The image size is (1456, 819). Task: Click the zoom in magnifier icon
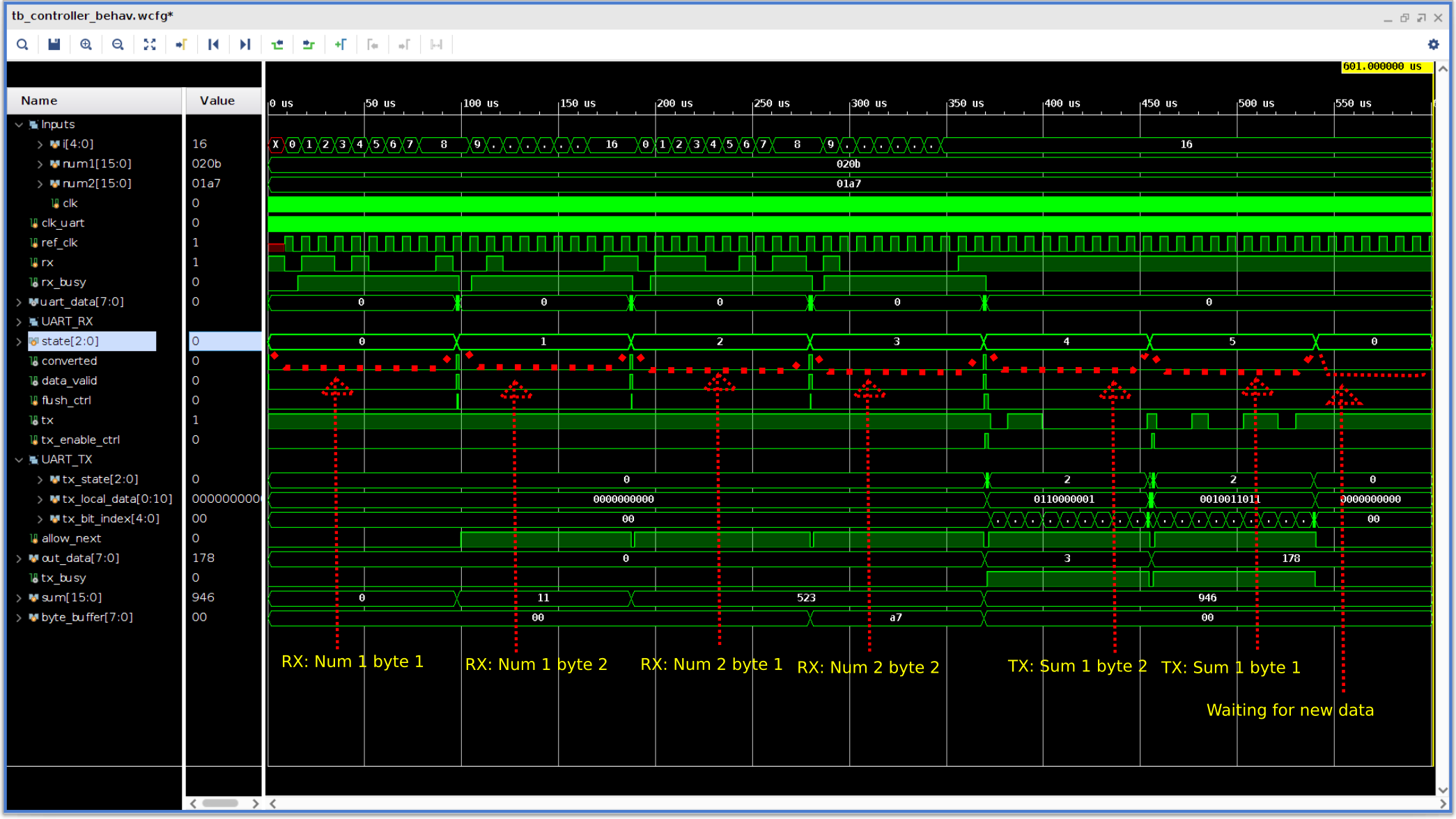[x=86, y=44]
